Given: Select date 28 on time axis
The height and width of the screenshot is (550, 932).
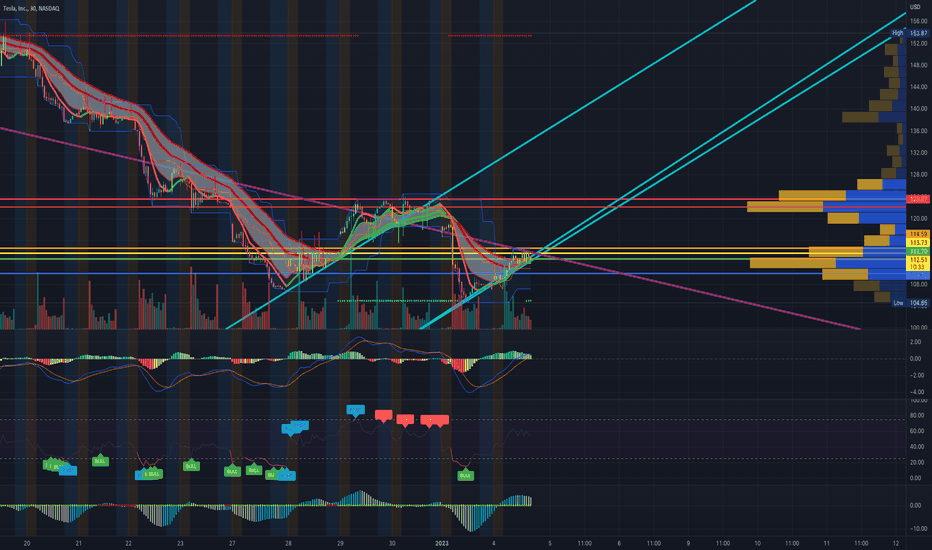Looking at the screenshot, I should (288, 543).
